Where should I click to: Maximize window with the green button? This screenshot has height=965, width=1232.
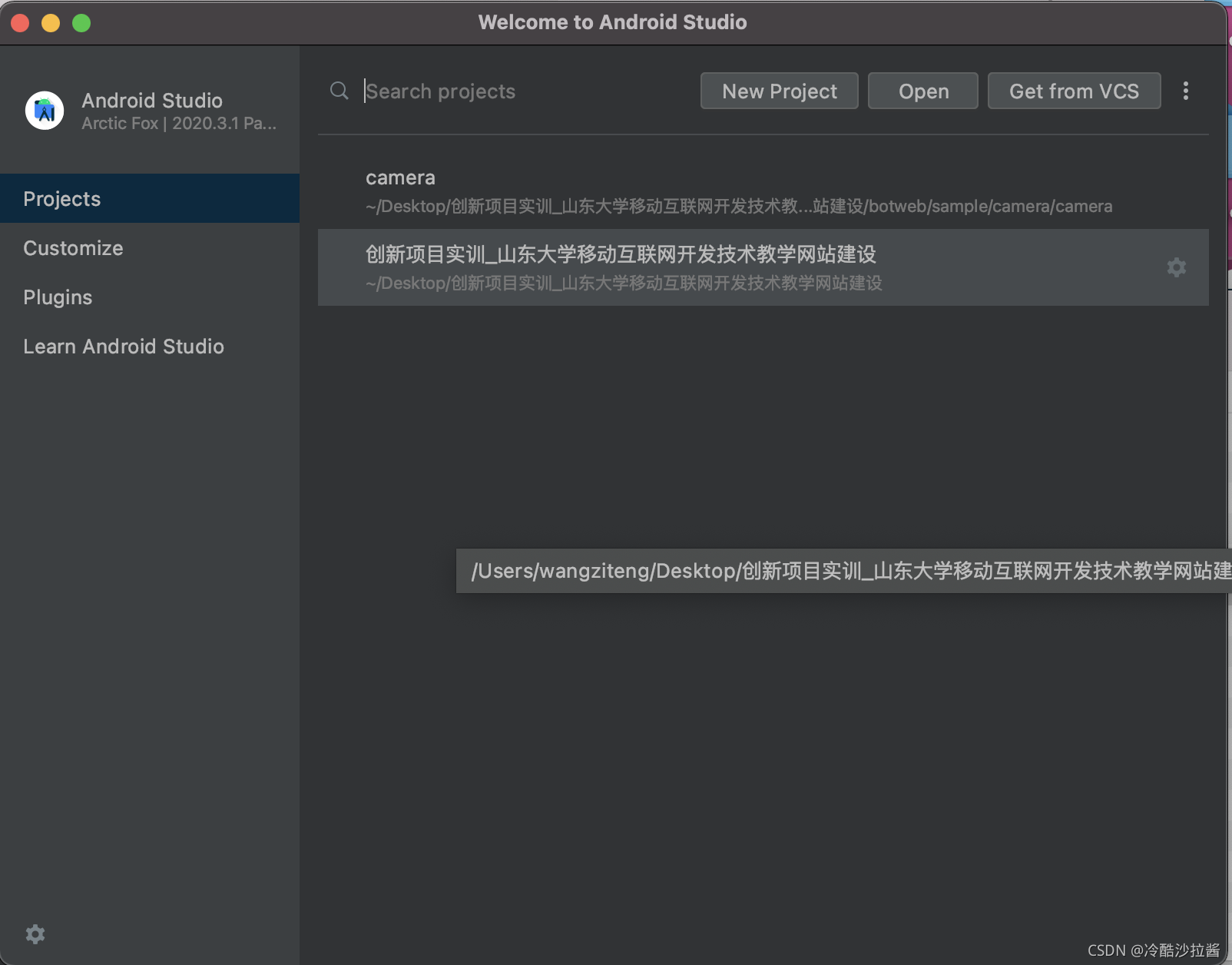(x=81, y=23)
